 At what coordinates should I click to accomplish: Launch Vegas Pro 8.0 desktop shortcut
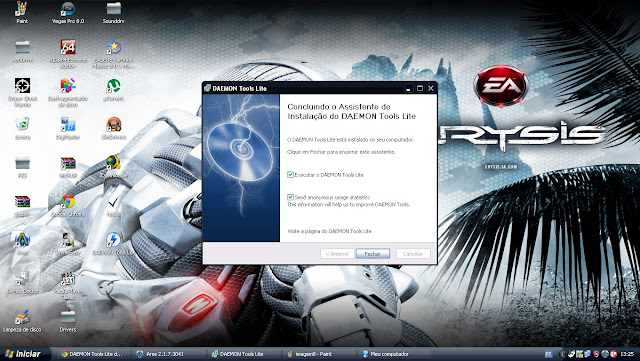click(68, 8)
